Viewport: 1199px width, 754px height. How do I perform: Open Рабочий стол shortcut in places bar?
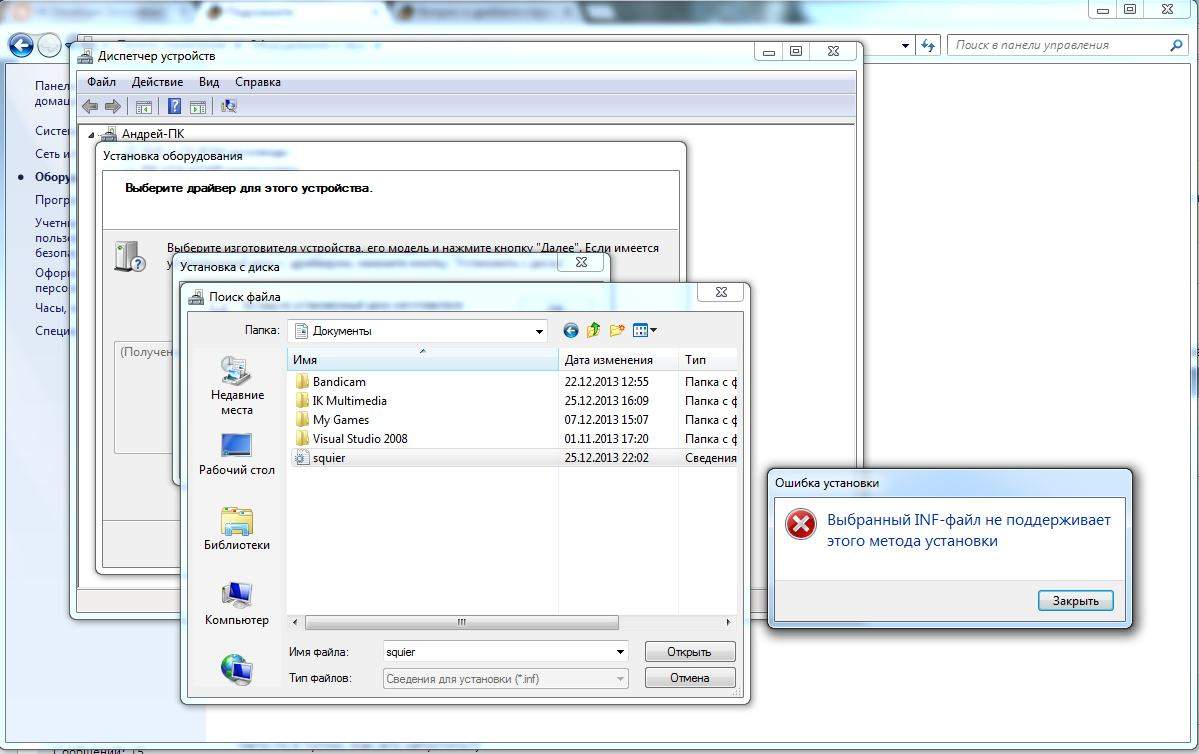237,454
